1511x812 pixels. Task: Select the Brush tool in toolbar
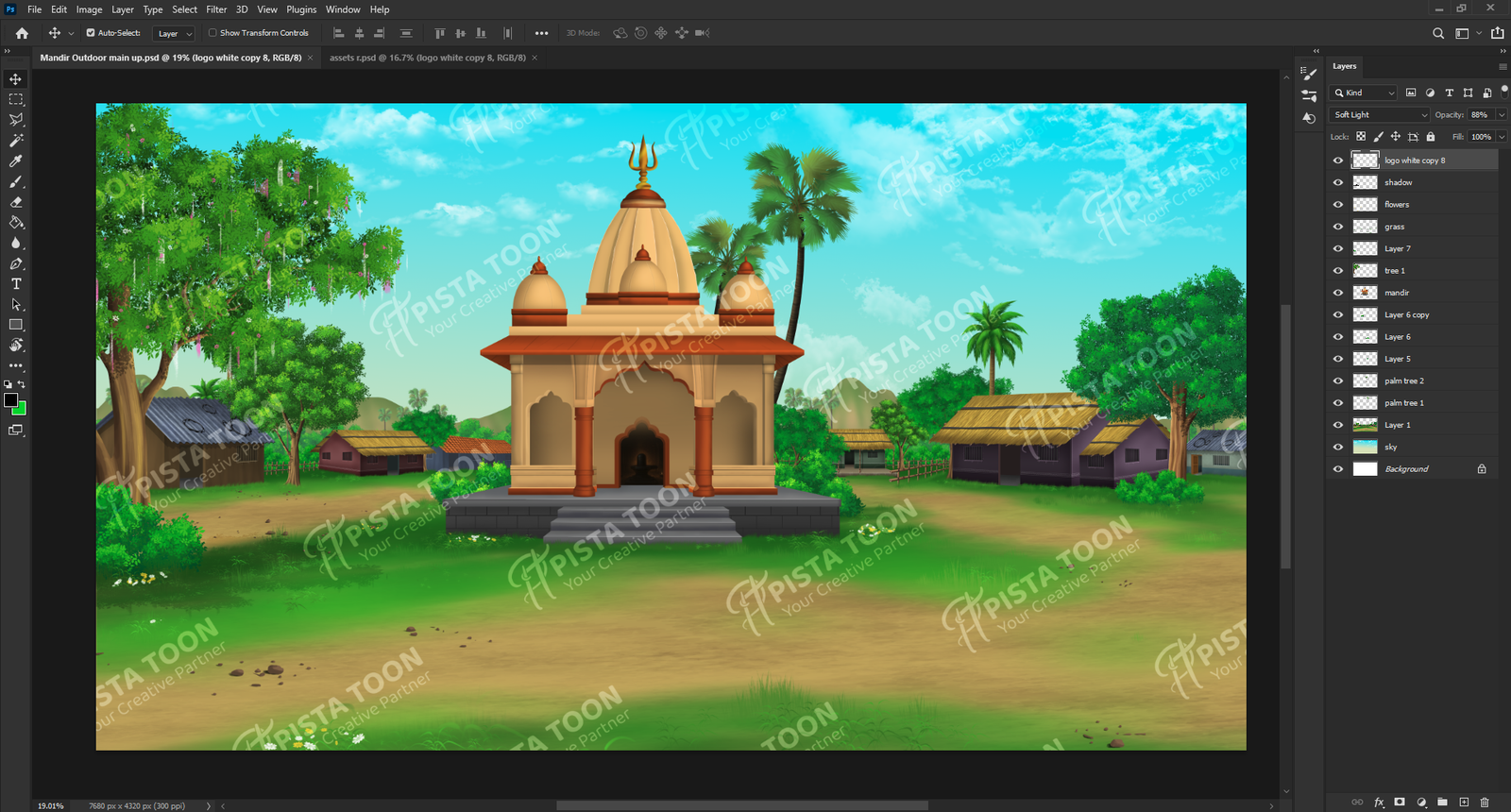coord(16,182)
